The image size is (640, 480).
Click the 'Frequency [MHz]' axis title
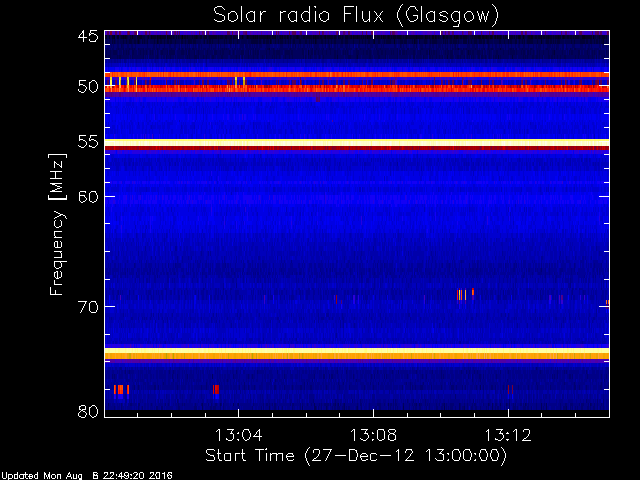click(57, 224)
